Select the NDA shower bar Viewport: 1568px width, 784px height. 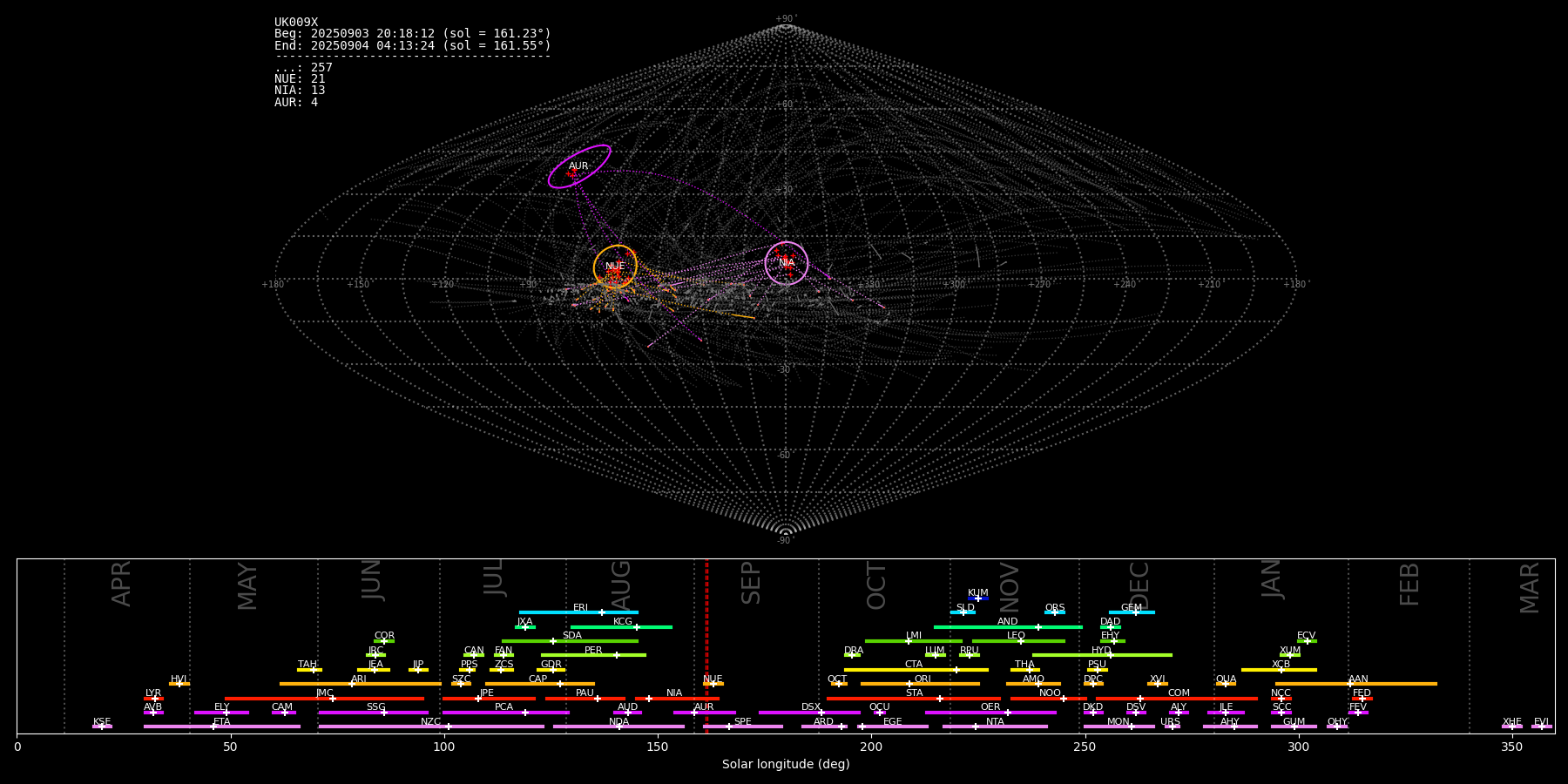[618, 727]
